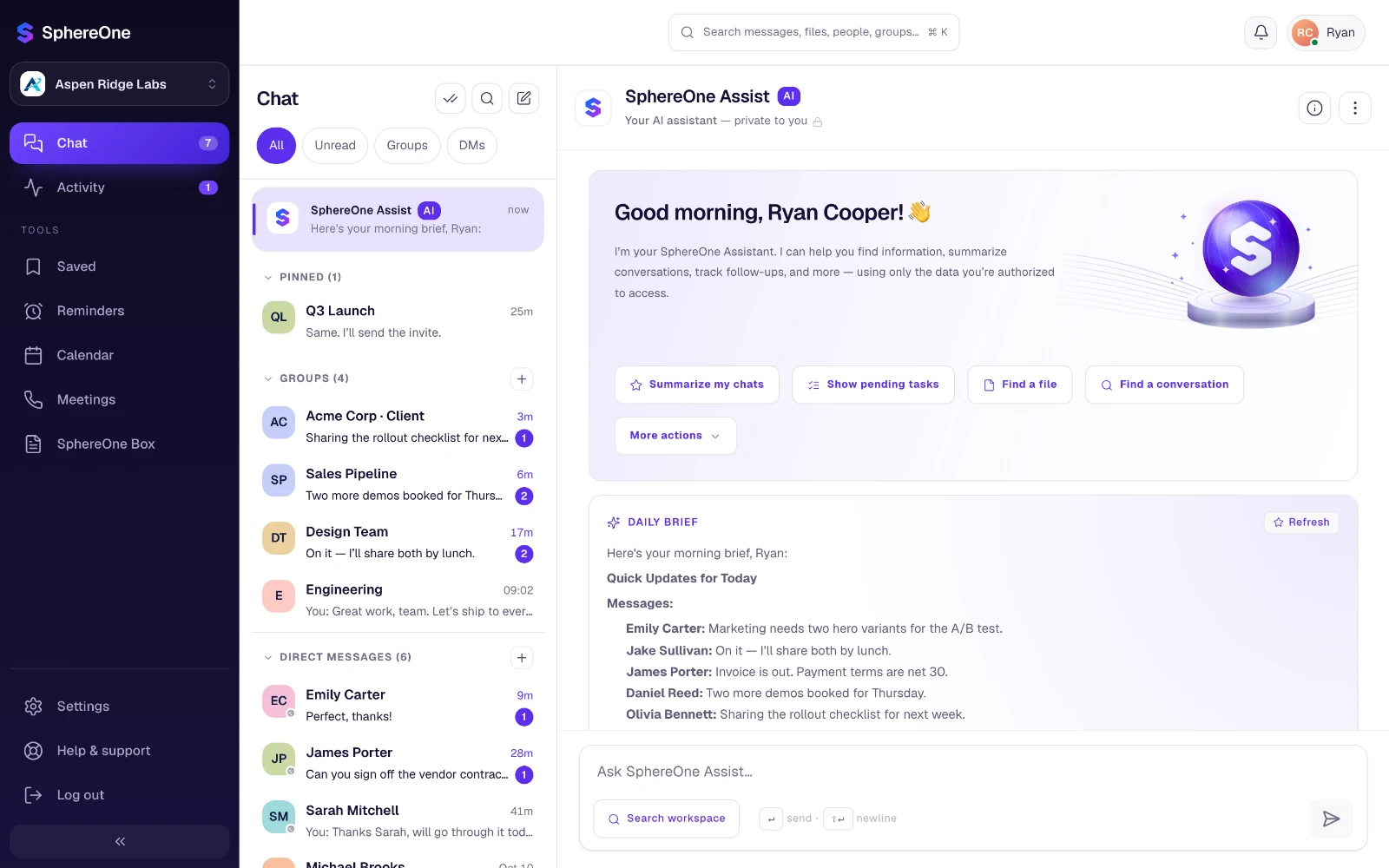Open the Q3 Launch pinned chat

(x=398, y=321)
